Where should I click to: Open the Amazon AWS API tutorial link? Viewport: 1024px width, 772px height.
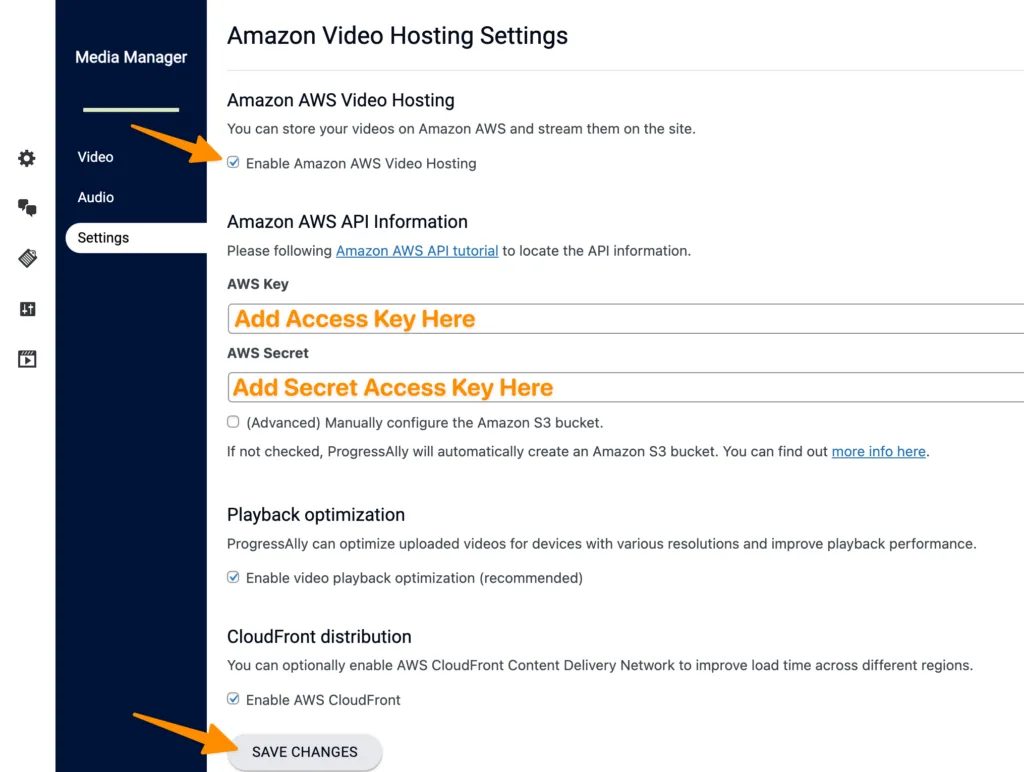[417, 251]
